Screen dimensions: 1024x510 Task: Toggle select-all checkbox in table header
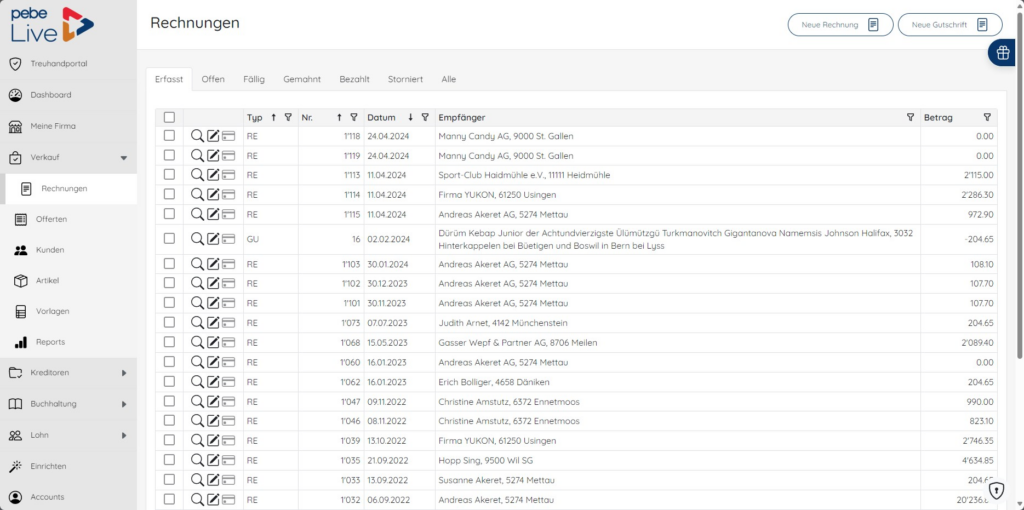(x=169, y=118)
